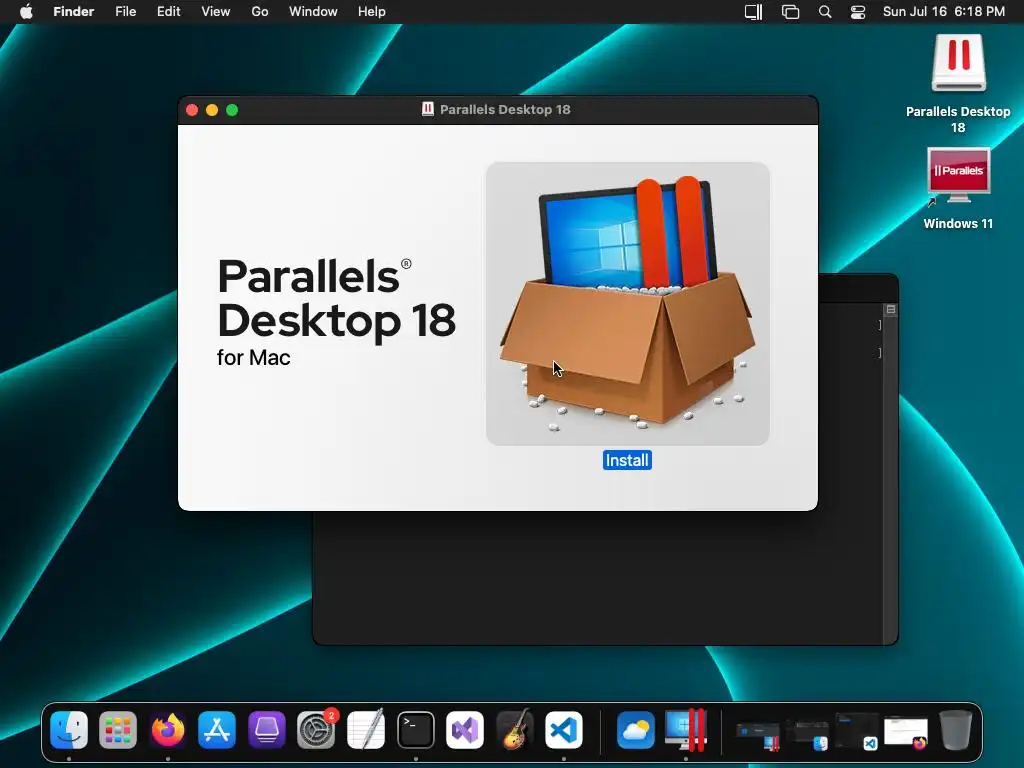Open Spotlight search in the menu bar

coord(825,12)
